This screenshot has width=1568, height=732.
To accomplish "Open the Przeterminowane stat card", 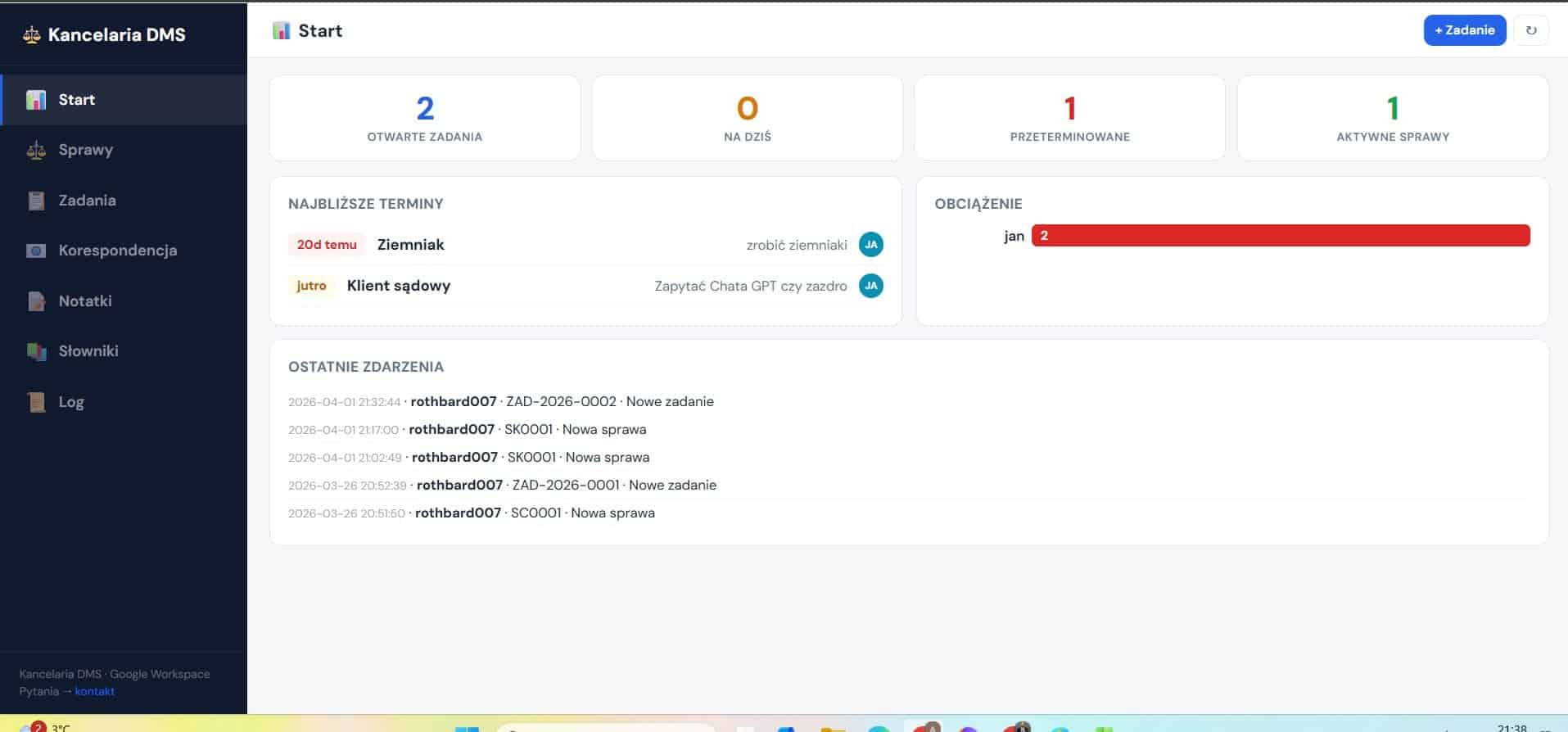I will [1069, 118].
